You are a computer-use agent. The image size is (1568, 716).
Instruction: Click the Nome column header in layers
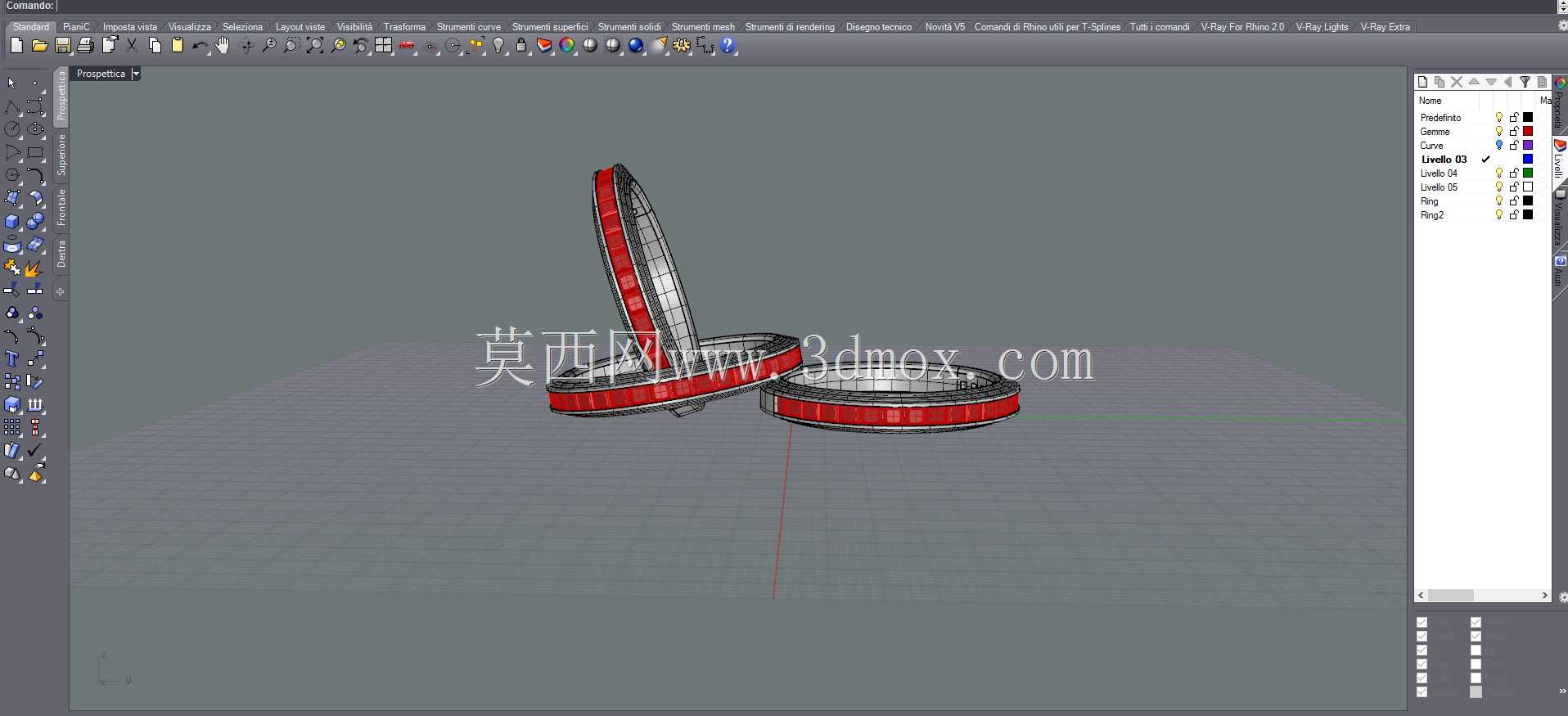pos(1431,101)
